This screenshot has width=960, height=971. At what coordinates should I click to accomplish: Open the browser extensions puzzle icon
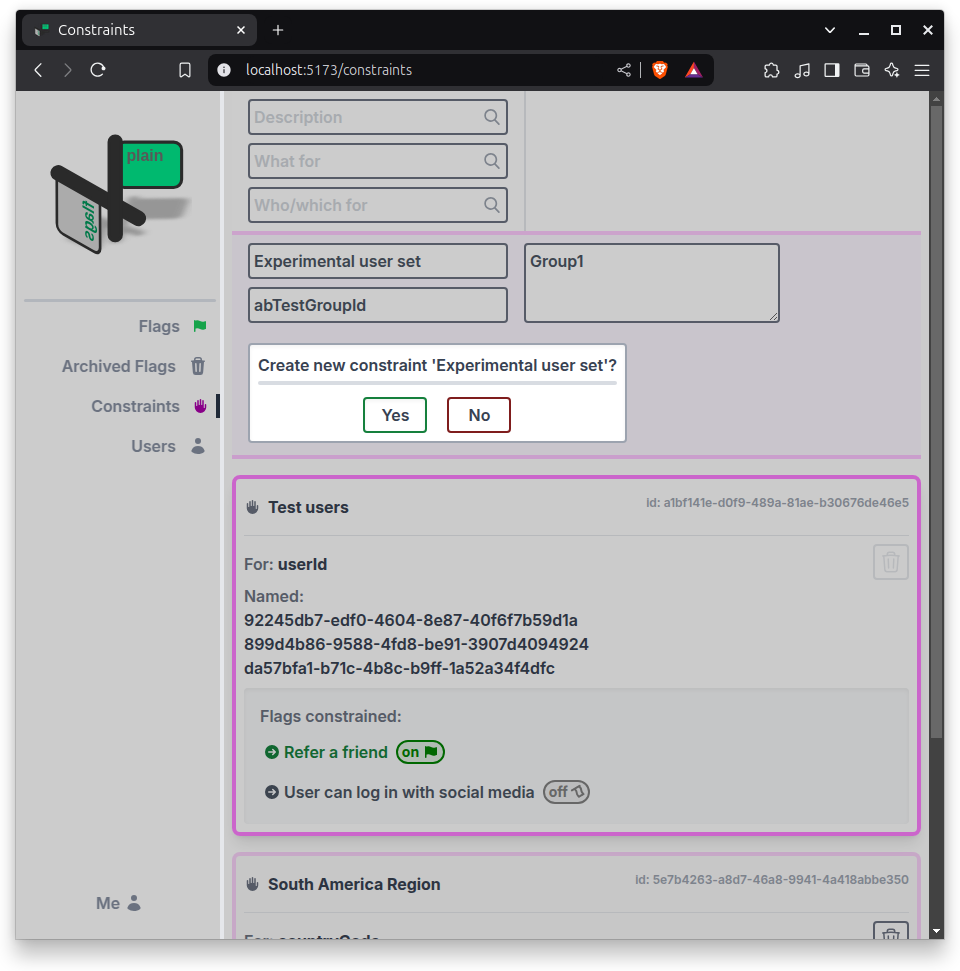(771, 70)
